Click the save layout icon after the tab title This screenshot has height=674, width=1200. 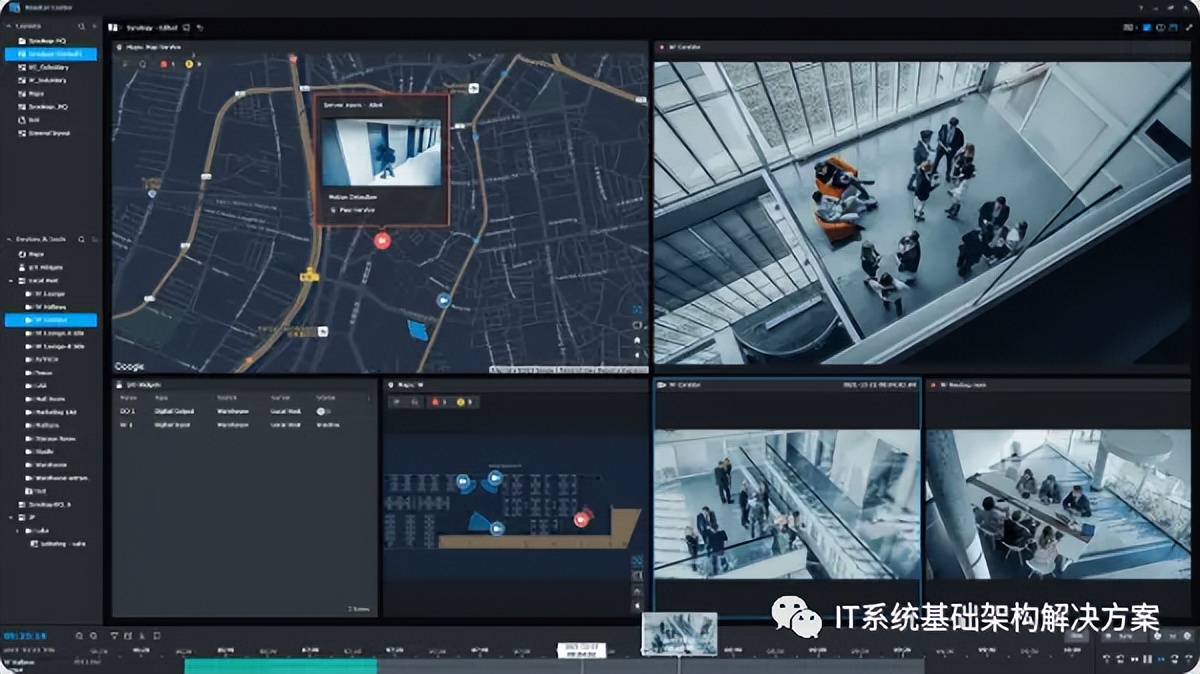tap(187, 27)
